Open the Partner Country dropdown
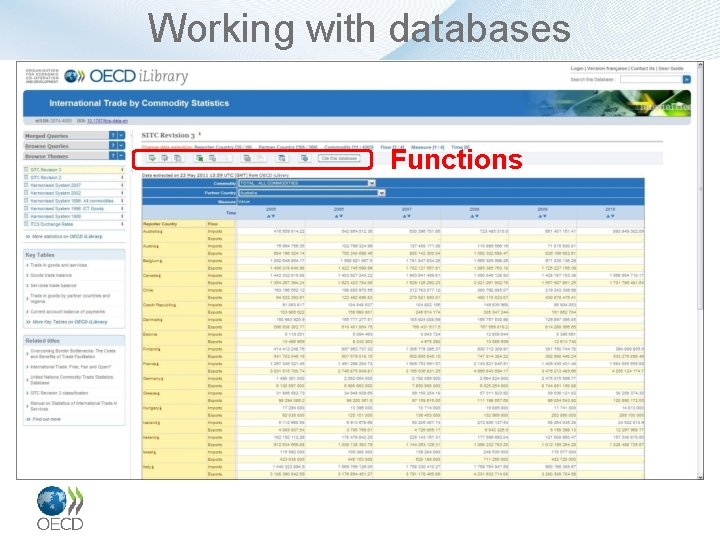This screenshot has height=540, width=720. pos(311,193)
